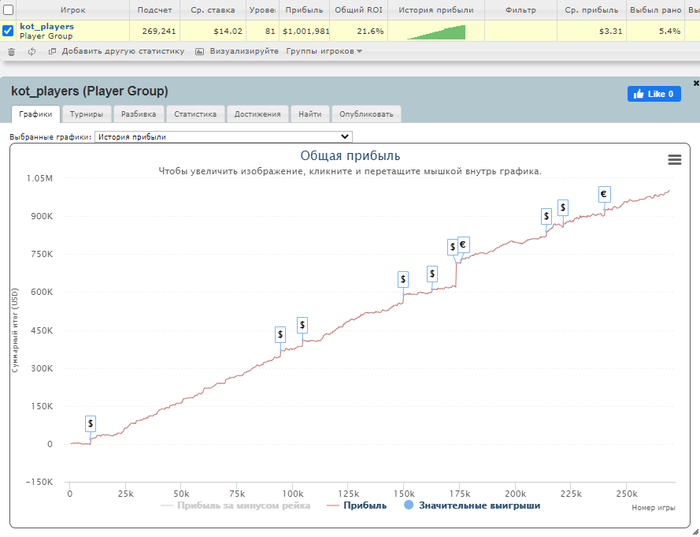Sort by the Подсчет column header

coord(154,10)
